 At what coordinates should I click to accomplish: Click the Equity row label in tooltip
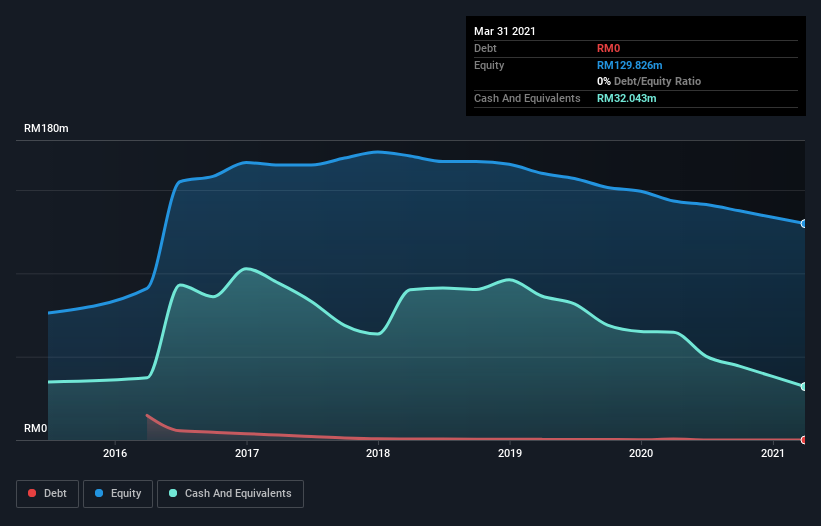tap(489, 65)
